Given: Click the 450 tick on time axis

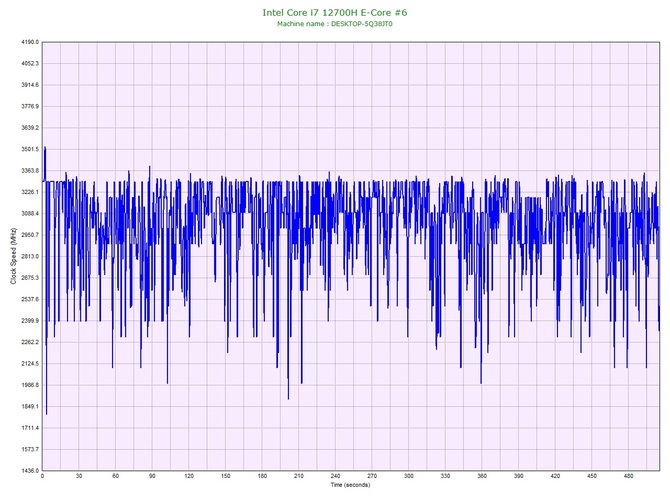Looking at the screenshot, I should (592, 476).
